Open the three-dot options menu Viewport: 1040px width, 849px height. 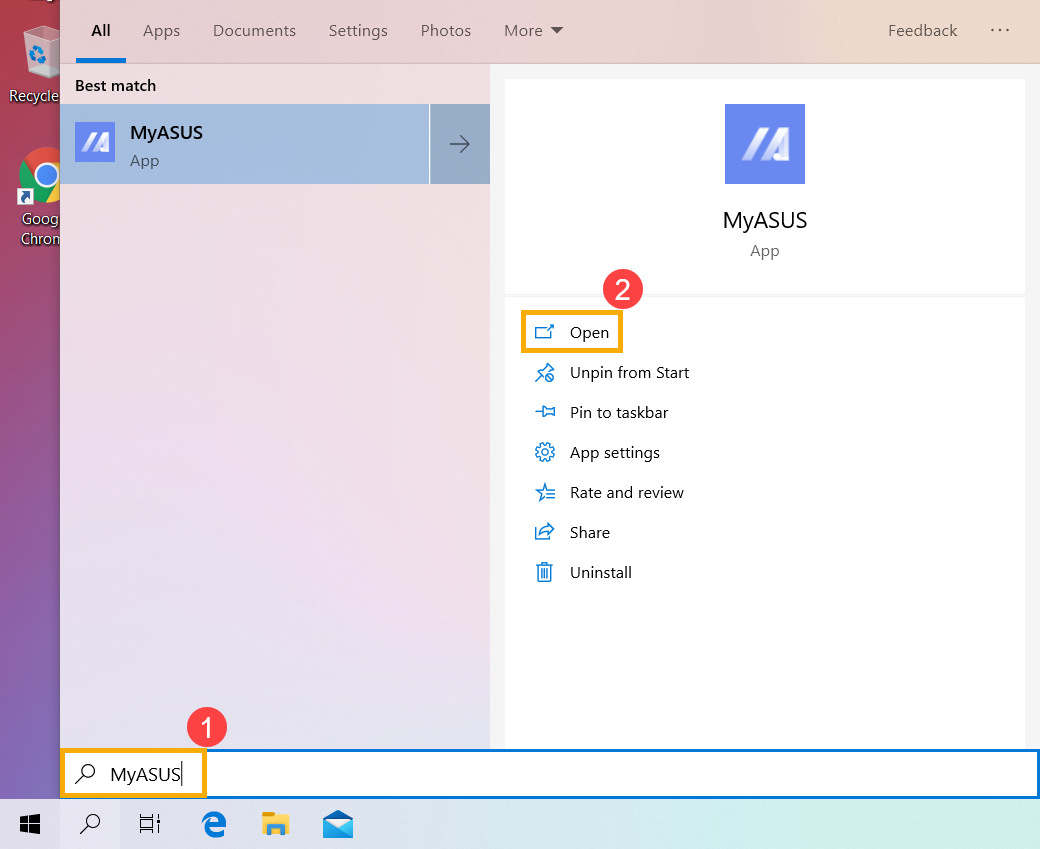pos(1000,31)
